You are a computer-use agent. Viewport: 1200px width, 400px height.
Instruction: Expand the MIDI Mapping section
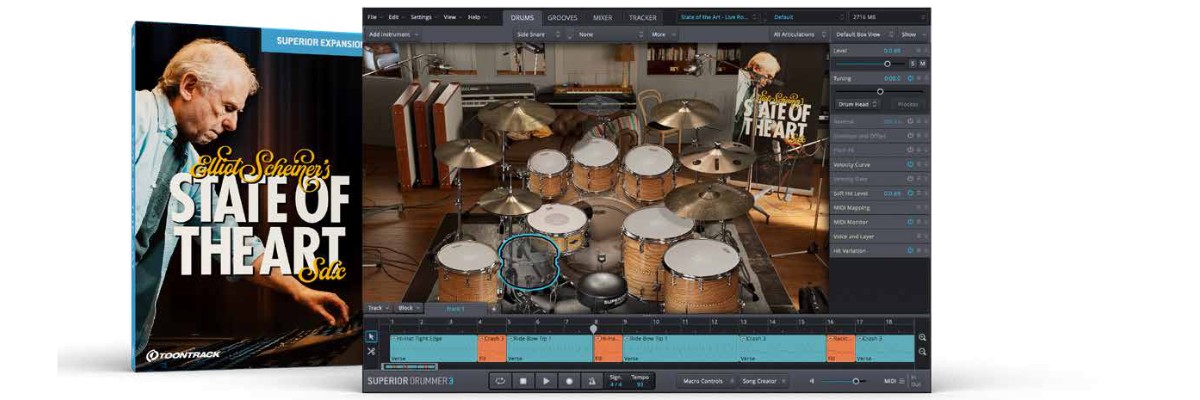click(x=880, y=207)
